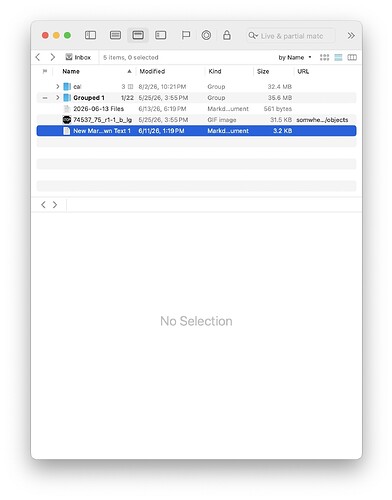
Task: Click the New Mar...wn Text 1 document icon
Action: pos(67,131)
